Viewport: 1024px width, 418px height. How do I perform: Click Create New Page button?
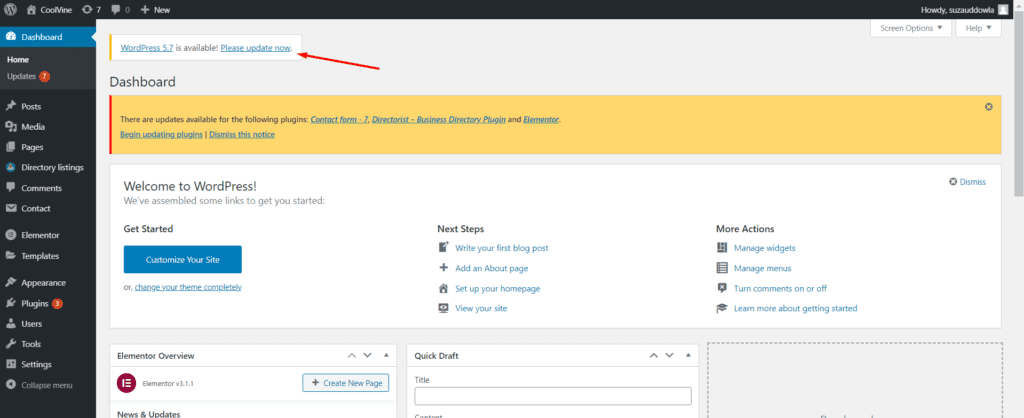(x=345, y=383)
